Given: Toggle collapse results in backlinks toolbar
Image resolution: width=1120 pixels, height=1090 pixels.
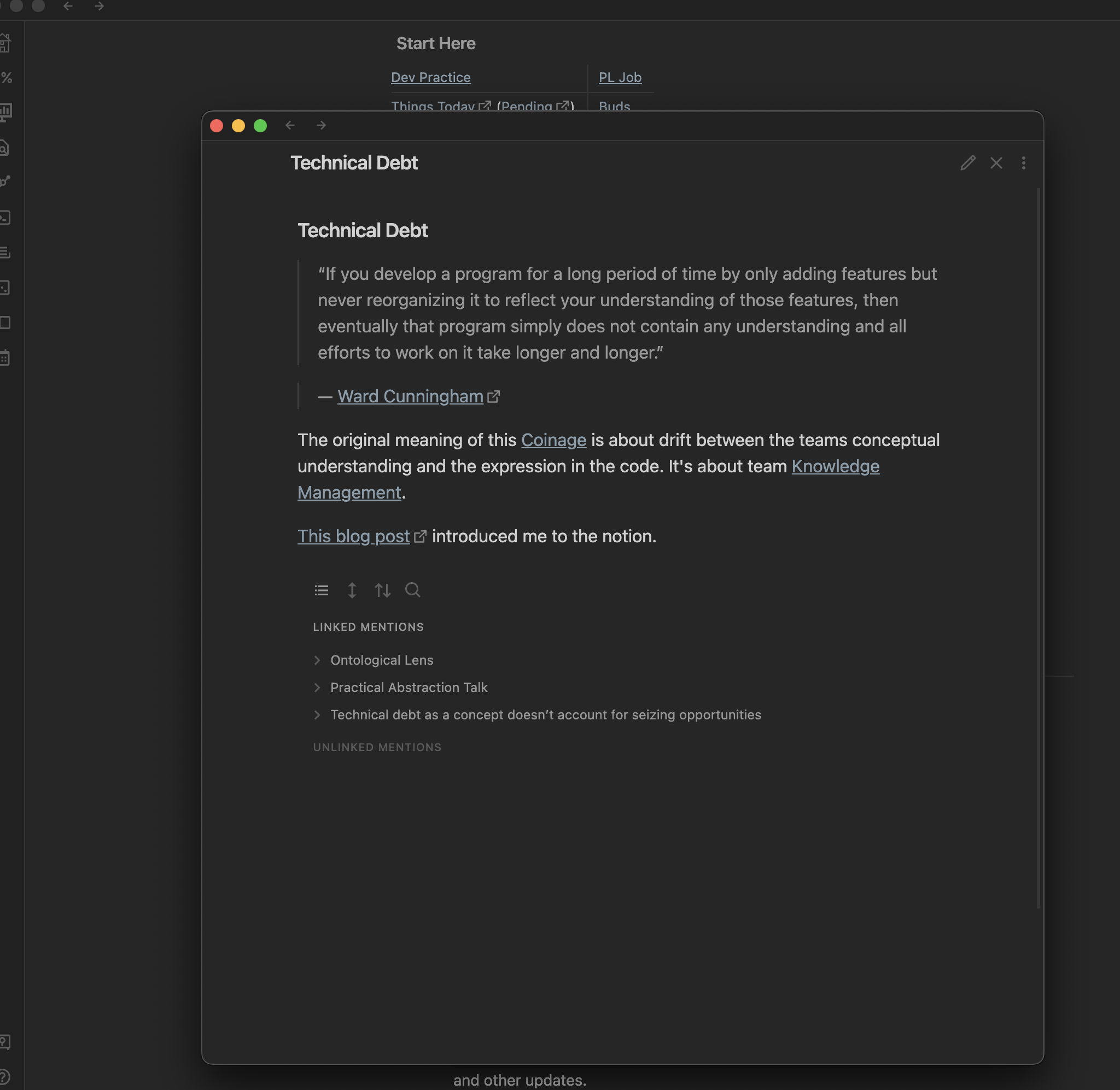Looking at the screenshot, I should point(321,590).
